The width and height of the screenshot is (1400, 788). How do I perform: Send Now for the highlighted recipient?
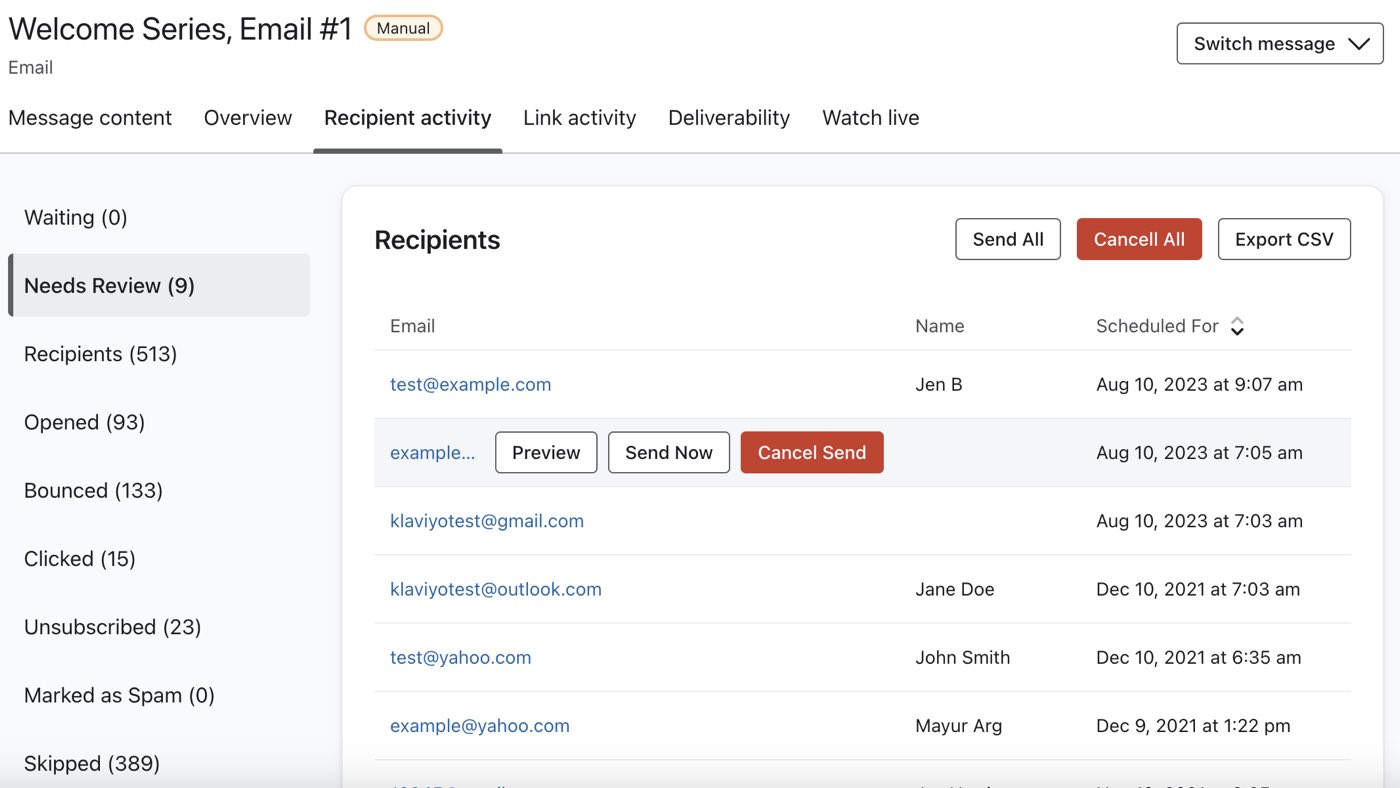tap(668, 452)
